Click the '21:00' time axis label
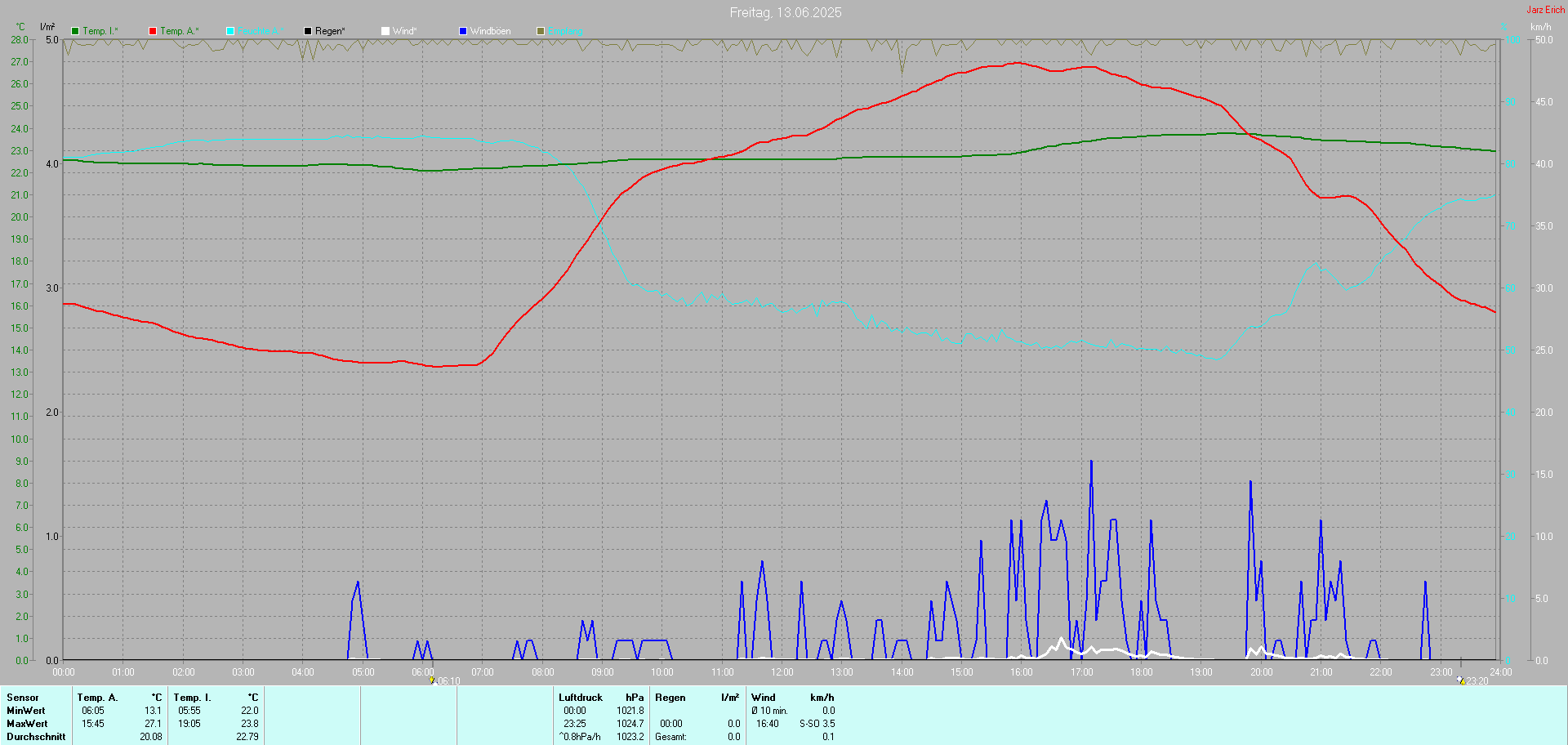This screenshot has height=745, width=1568. (1321, 672)
